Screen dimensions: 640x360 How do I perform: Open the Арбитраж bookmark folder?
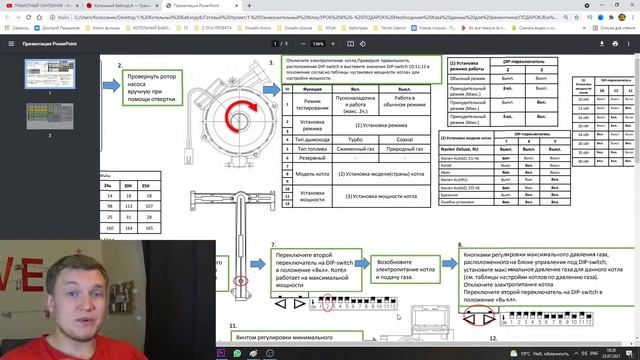click(x=355, y=28)
